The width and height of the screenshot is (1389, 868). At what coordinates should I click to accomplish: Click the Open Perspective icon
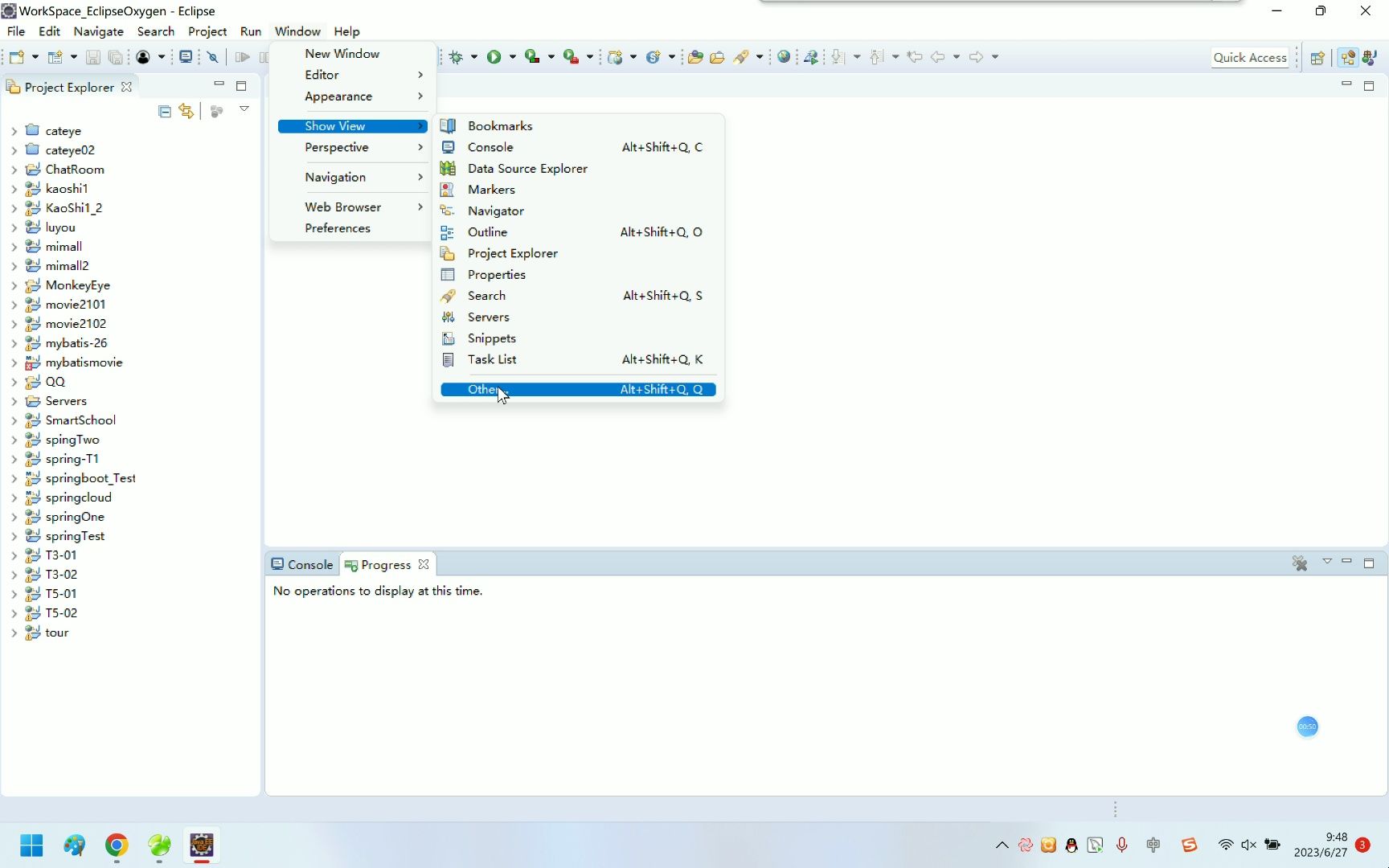[x=1317, y=58]
